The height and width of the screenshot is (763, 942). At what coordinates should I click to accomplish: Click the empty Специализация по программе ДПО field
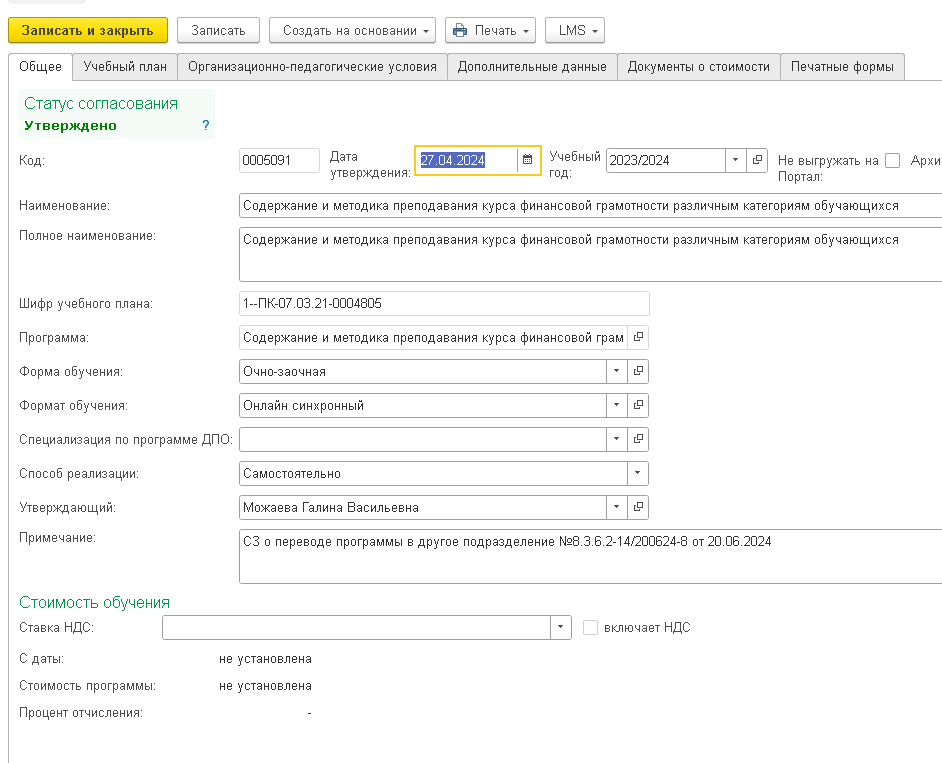(x=423, y=439)
